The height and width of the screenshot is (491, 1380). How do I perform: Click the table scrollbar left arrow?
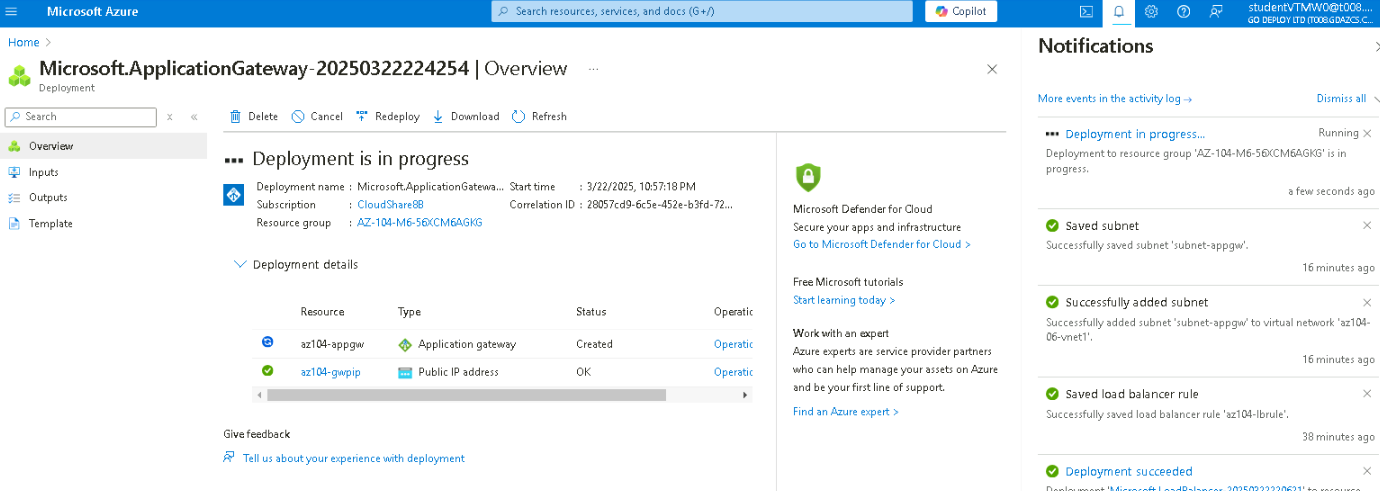click(x=260, y=395)
